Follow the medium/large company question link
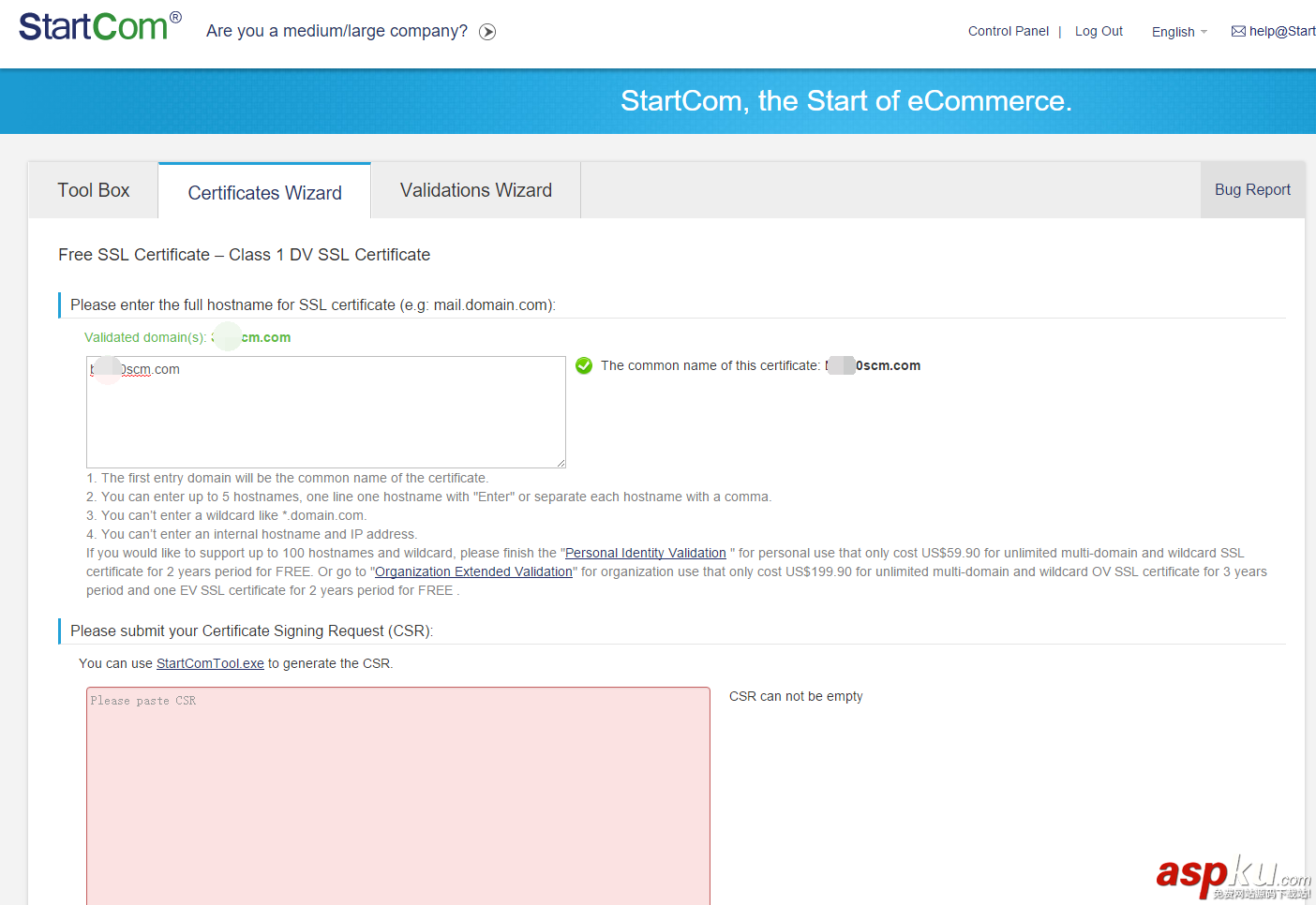Image resolution: width=1316 pixels, height=905 pixels. click(x=336, y=31)
